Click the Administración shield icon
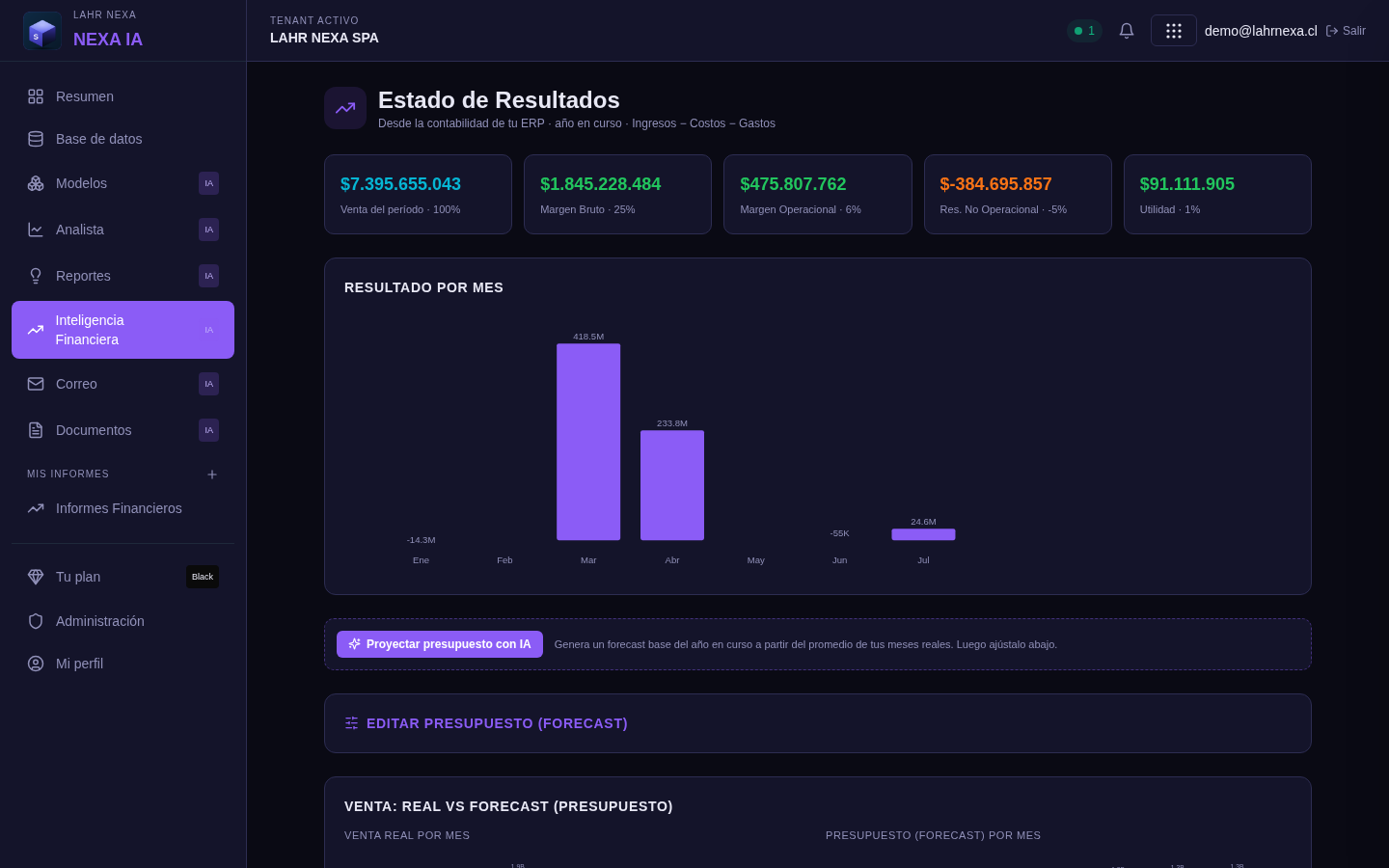1389x868 pixels. point(36,621)
